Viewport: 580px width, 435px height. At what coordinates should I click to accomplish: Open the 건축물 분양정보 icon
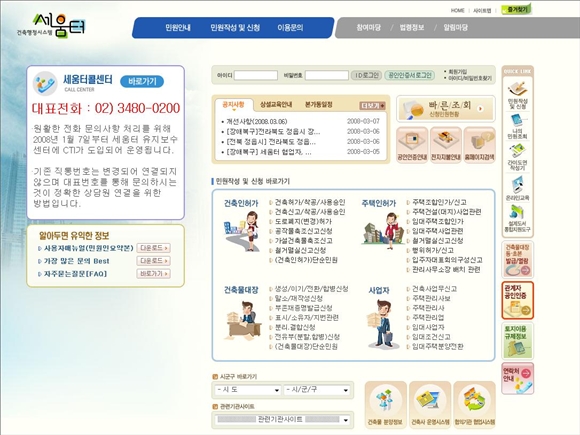point(385,404)
